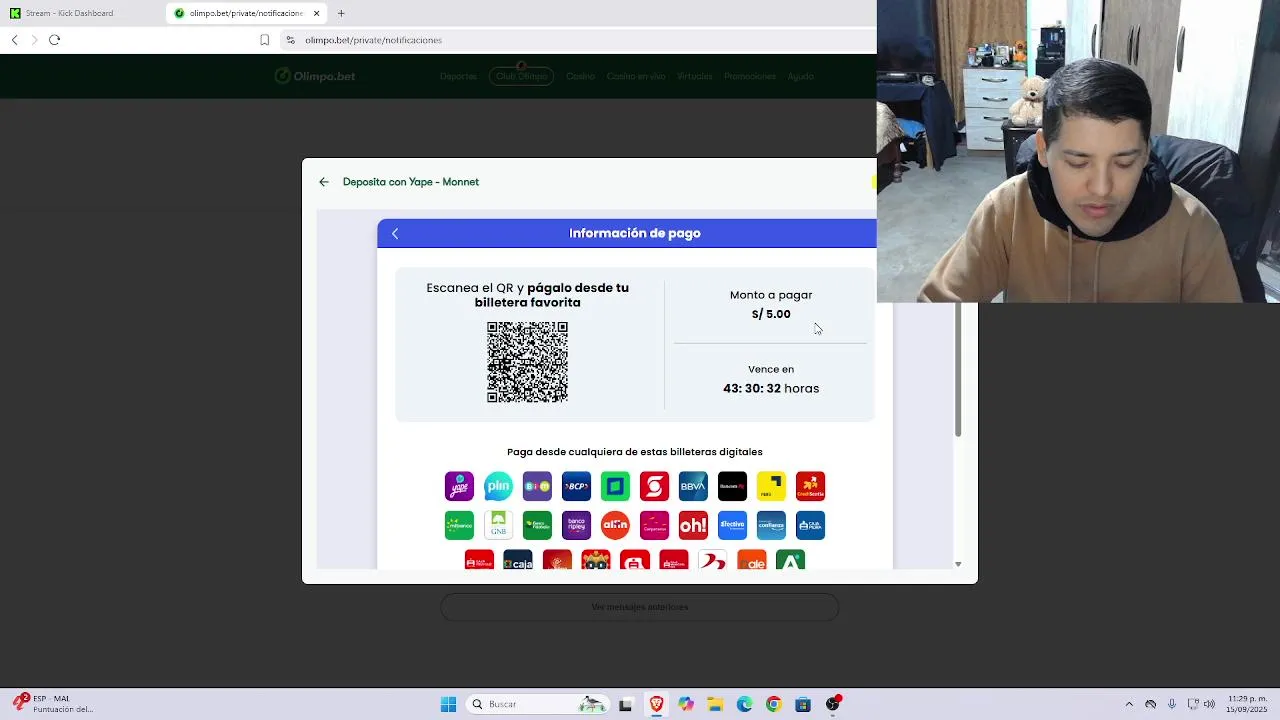Open OBS Studio from the taskbar
The image size is (1280, 720).
(x=833, y=704)
